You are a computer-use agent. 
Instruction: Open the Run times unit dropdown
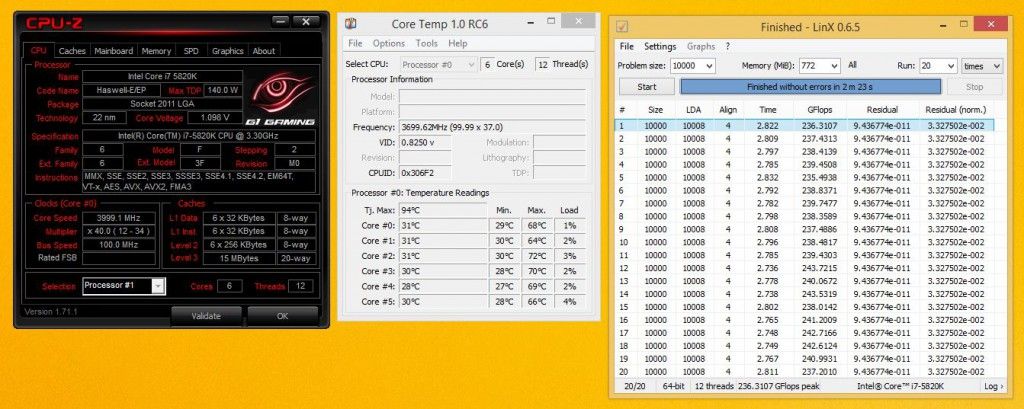[x=982, y=66]
